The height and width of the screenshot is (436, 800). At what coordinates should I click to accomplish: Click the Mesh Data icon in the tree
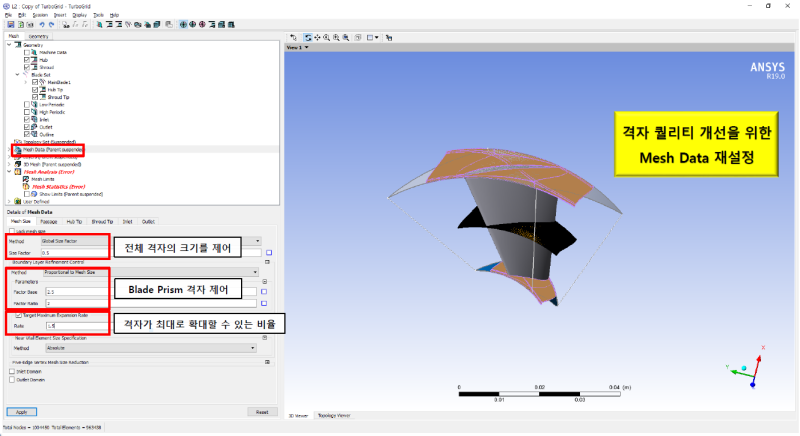pos(18,150)
